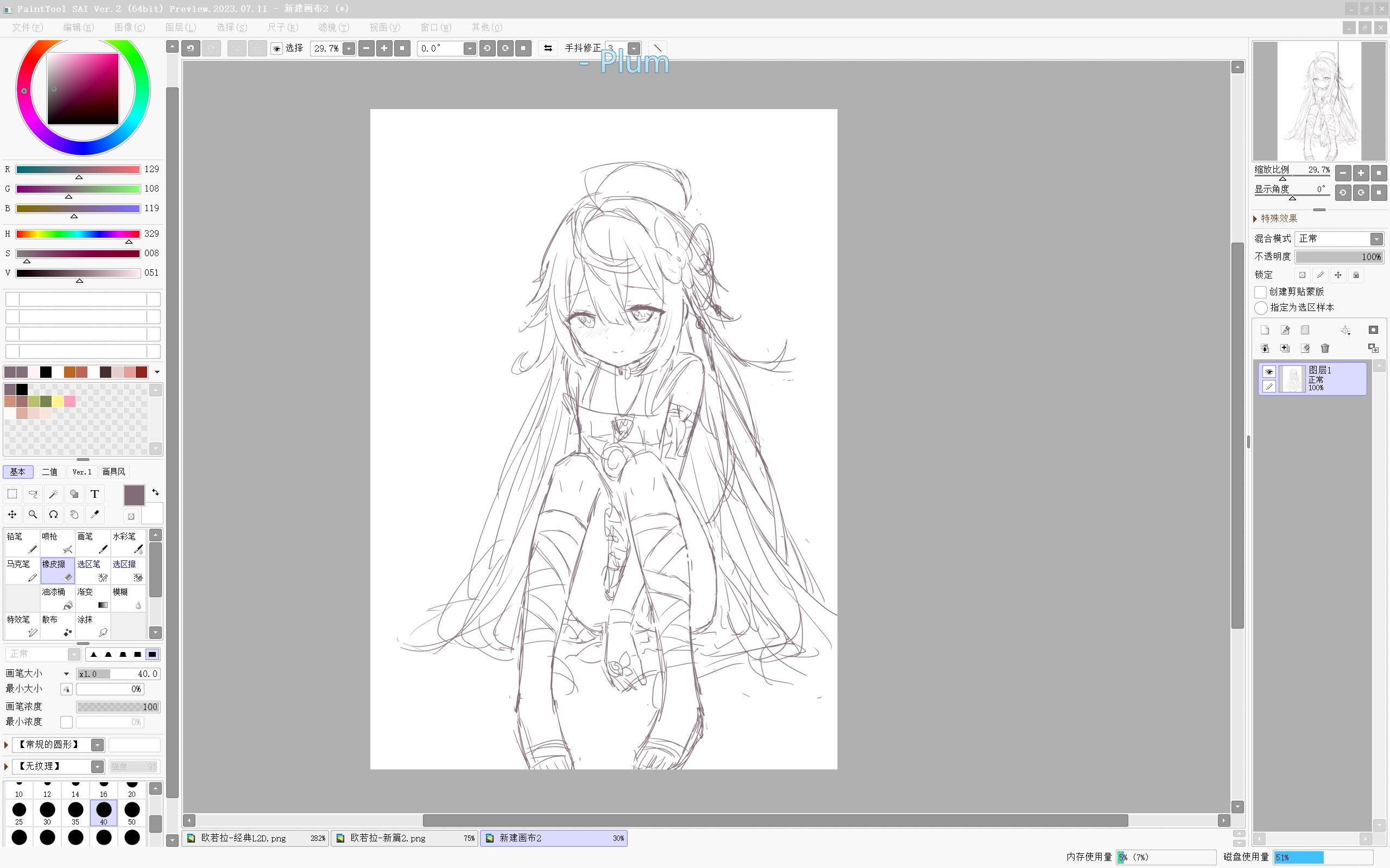Select the magic wand tool
Image resolution: width=1390 pixels, height=868 pixels.
click(53, 493)
